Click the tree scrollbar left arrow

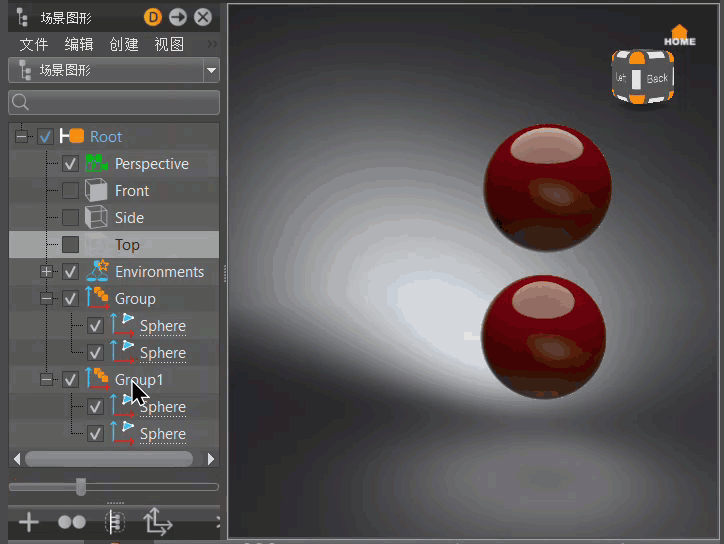(17, 459)
